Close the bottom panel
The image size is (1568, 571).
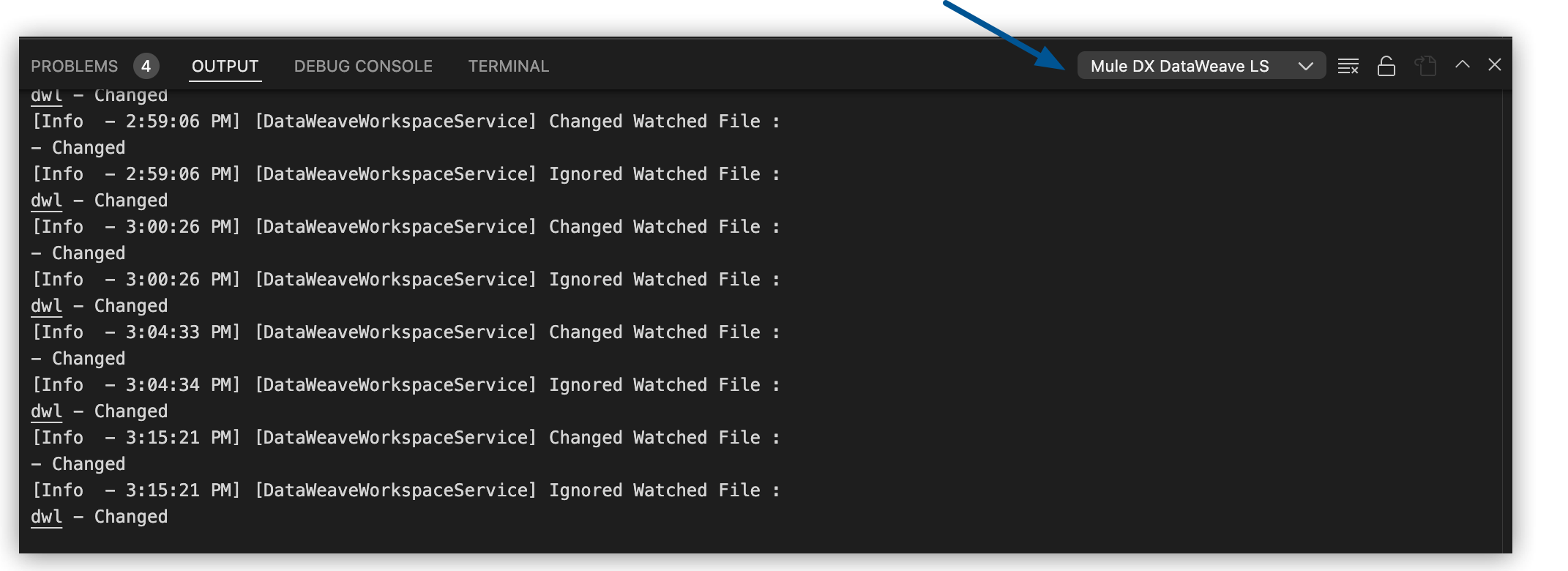click(1494, 65)
